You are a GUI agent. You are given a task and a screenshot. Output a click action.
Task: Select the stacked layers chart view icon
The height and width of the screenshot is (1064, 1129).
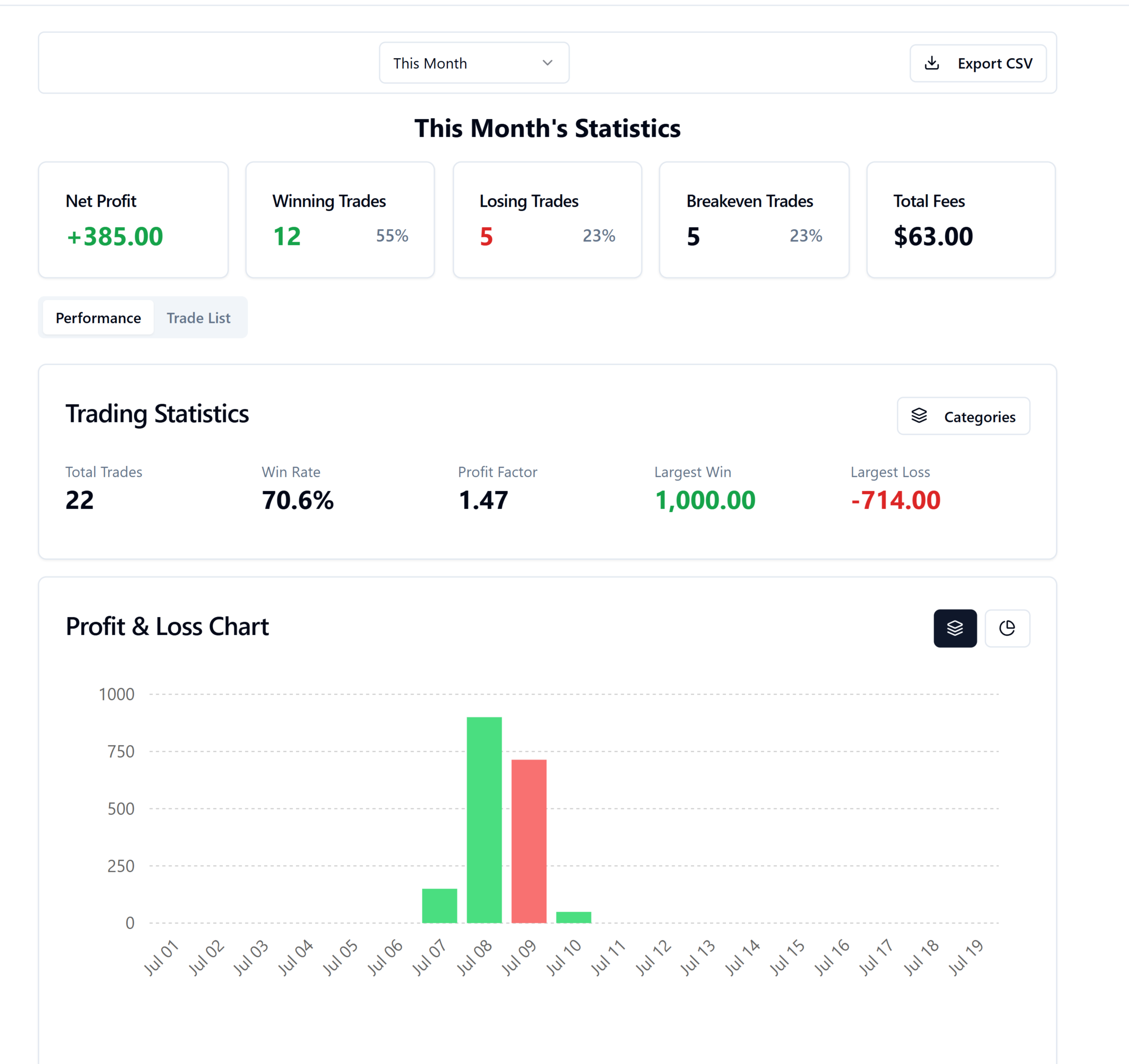[x=955, y=628]
